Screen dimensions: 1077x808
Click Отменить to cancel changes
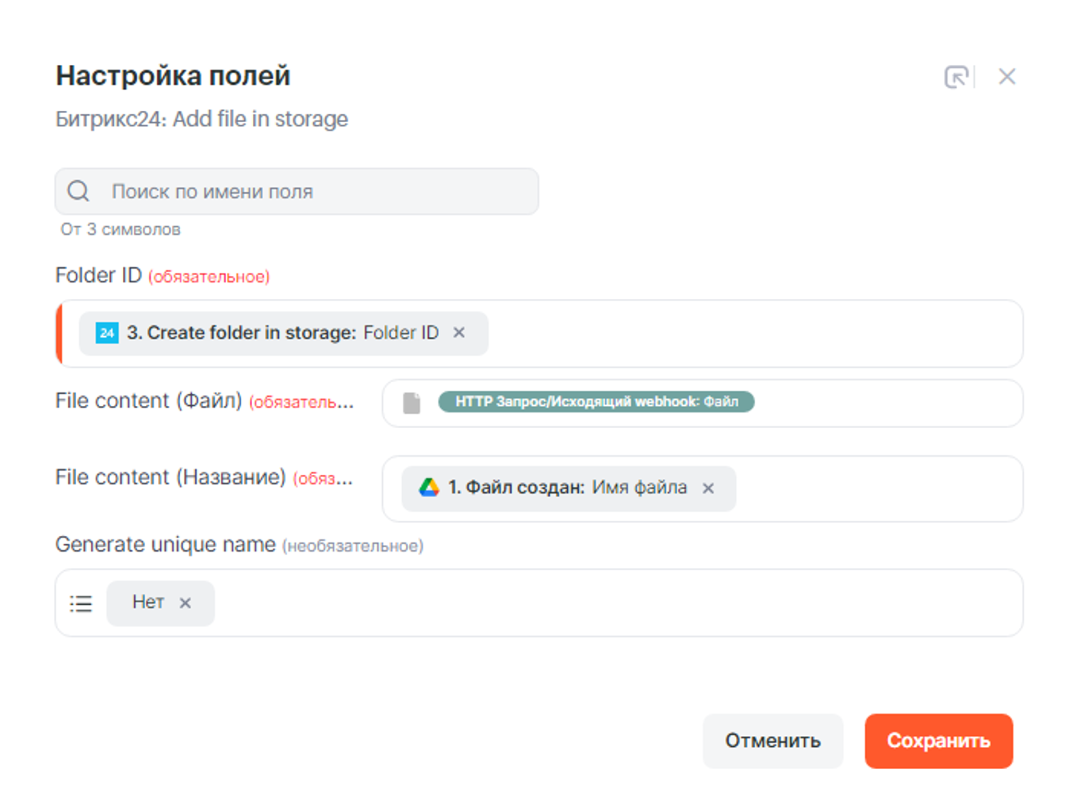772,741
